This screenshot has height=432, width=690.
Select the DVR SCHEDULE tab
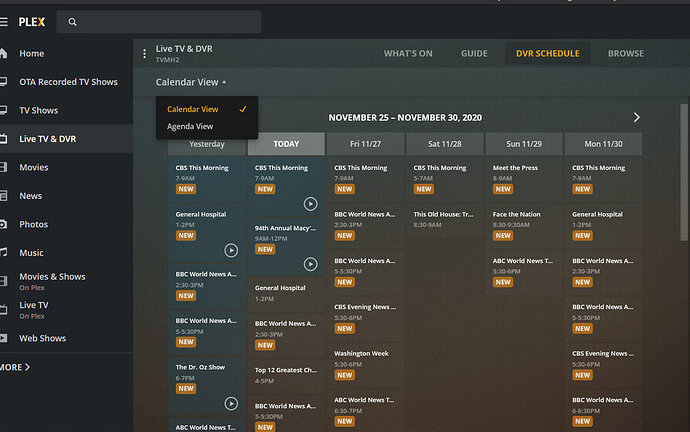547,54
